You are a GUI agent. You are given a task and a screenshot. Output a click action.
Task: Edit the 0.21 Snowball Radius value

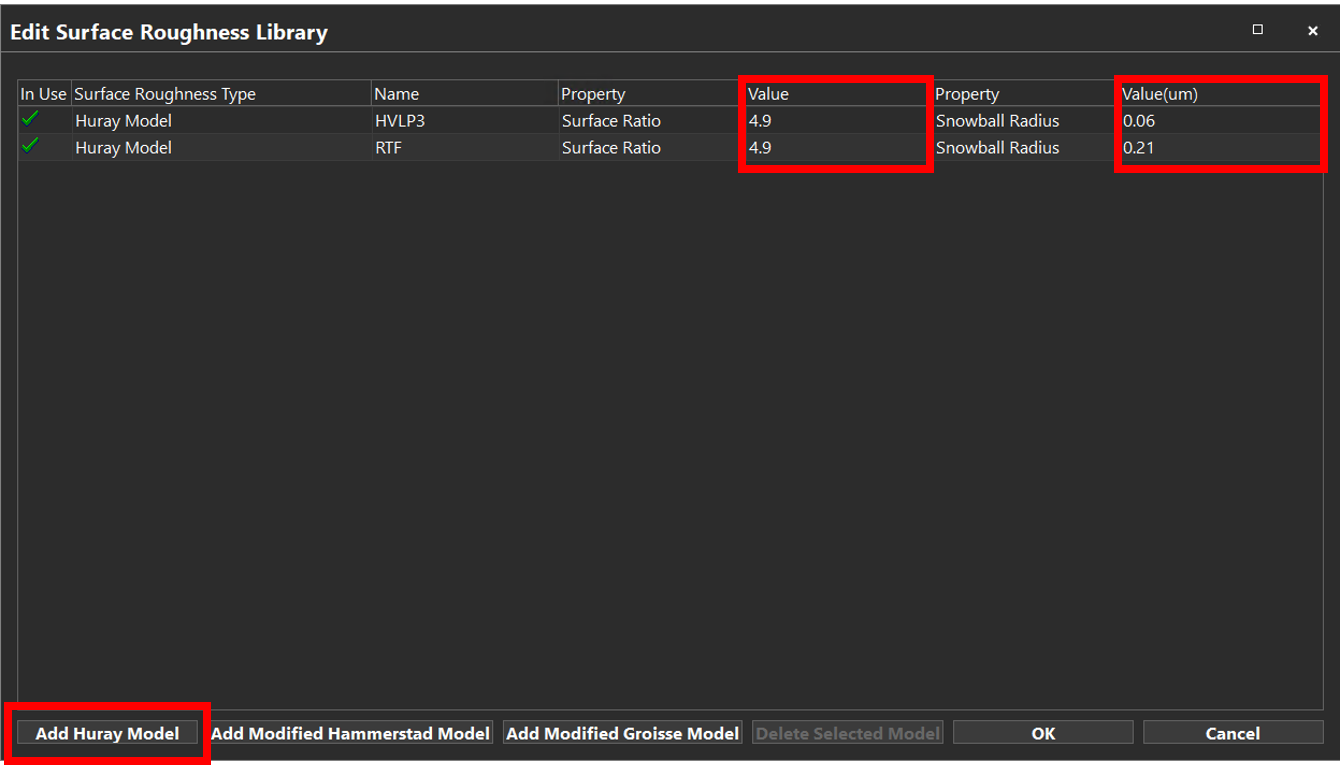tap(1221, 148)
